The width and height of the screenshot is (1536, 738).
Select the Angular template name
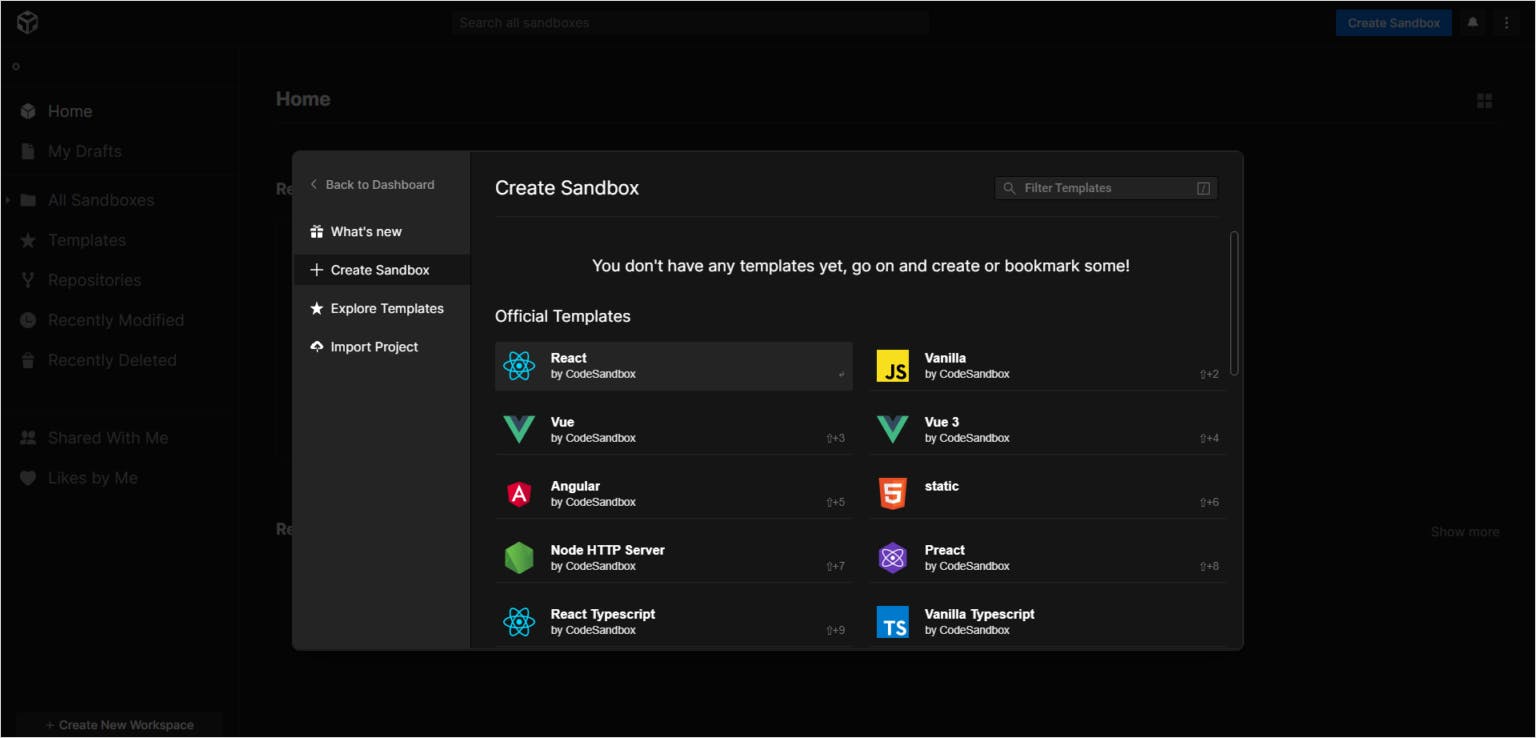(x=575, y=486)
